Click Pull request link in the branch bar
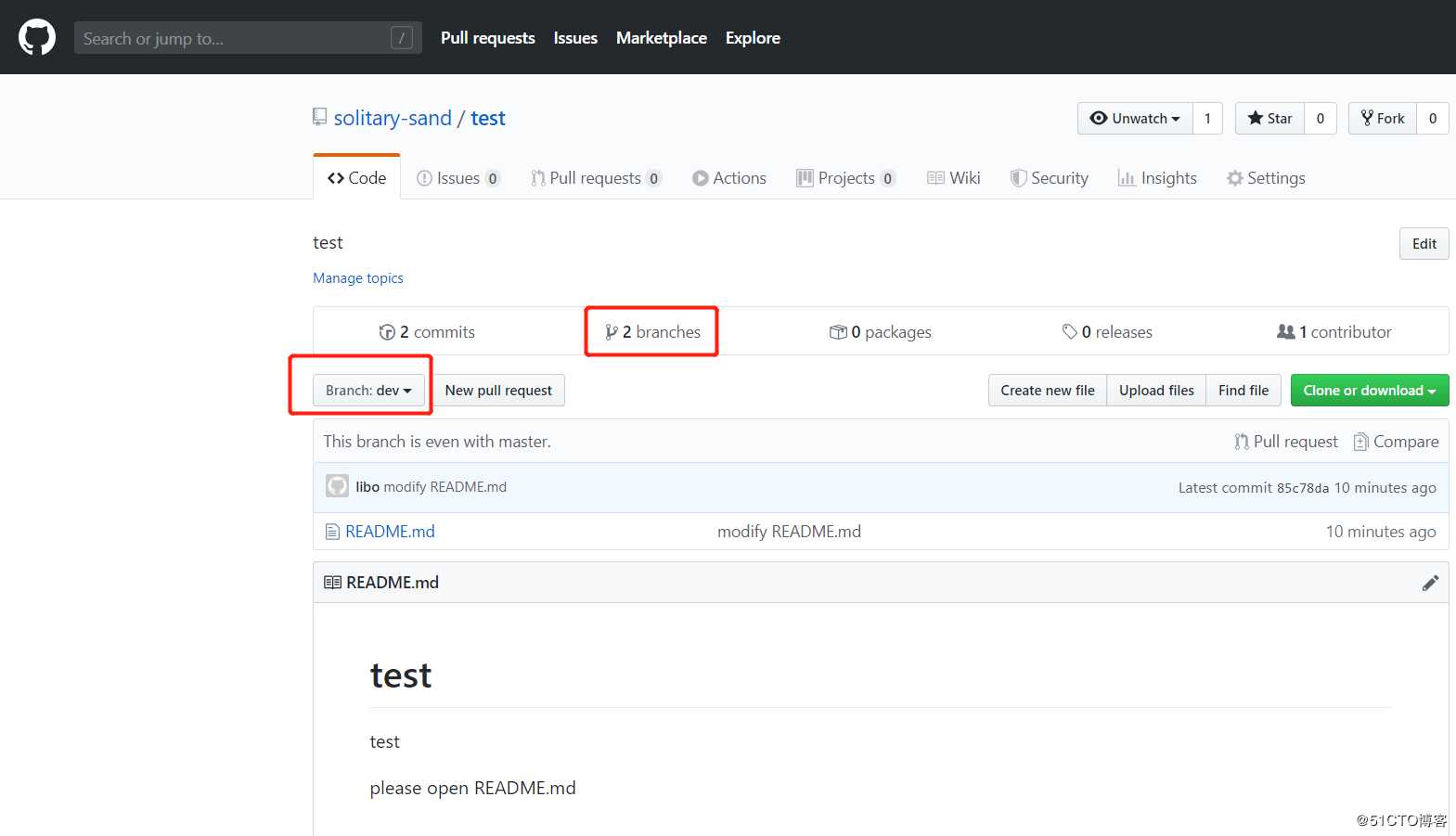 click(1286, 442)
